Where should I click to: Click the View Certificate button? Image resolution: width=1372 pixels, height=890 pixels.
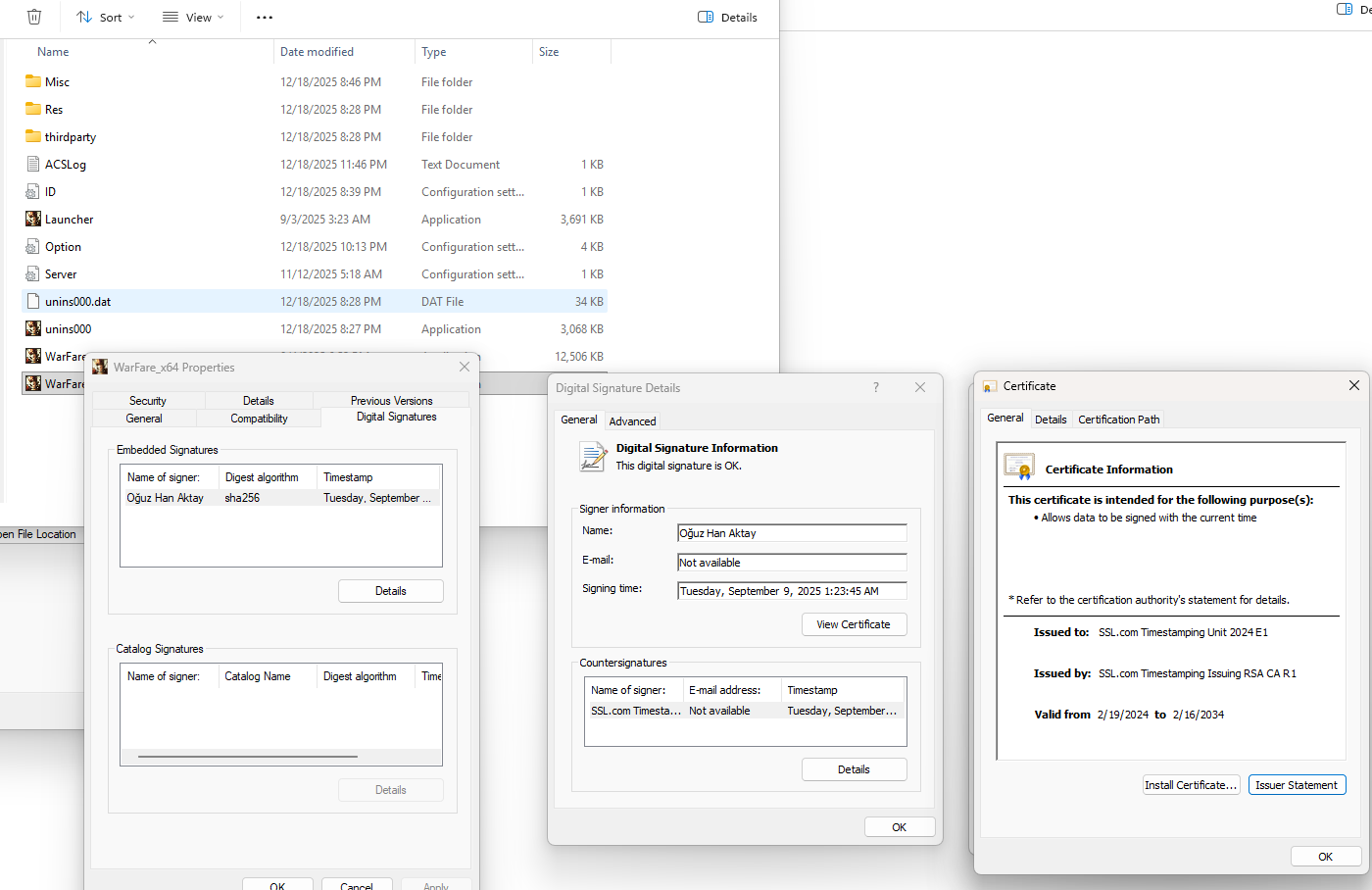point(854,624)
